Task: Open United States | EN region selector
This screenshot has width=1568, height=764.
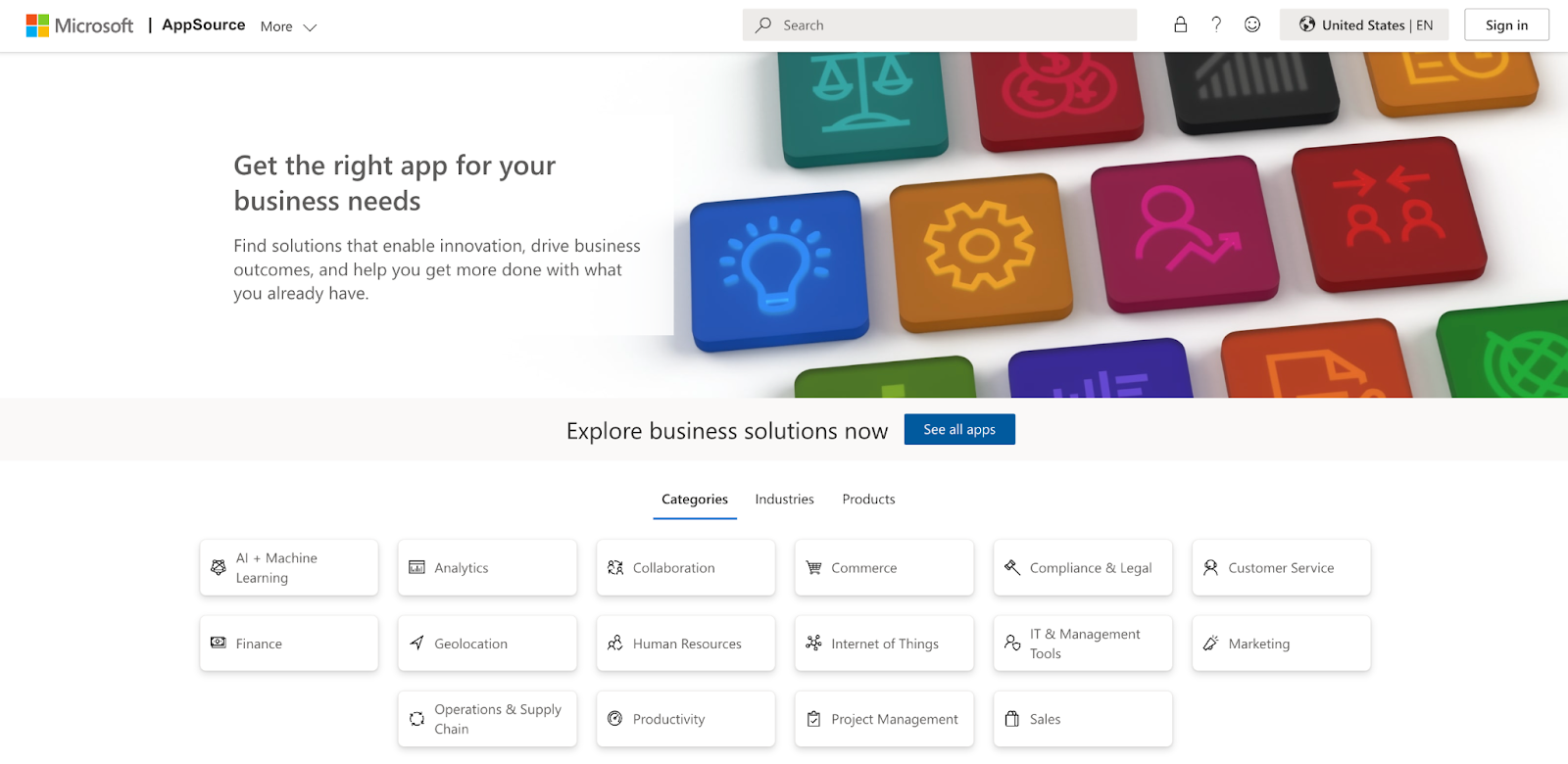Action: 1364,25
